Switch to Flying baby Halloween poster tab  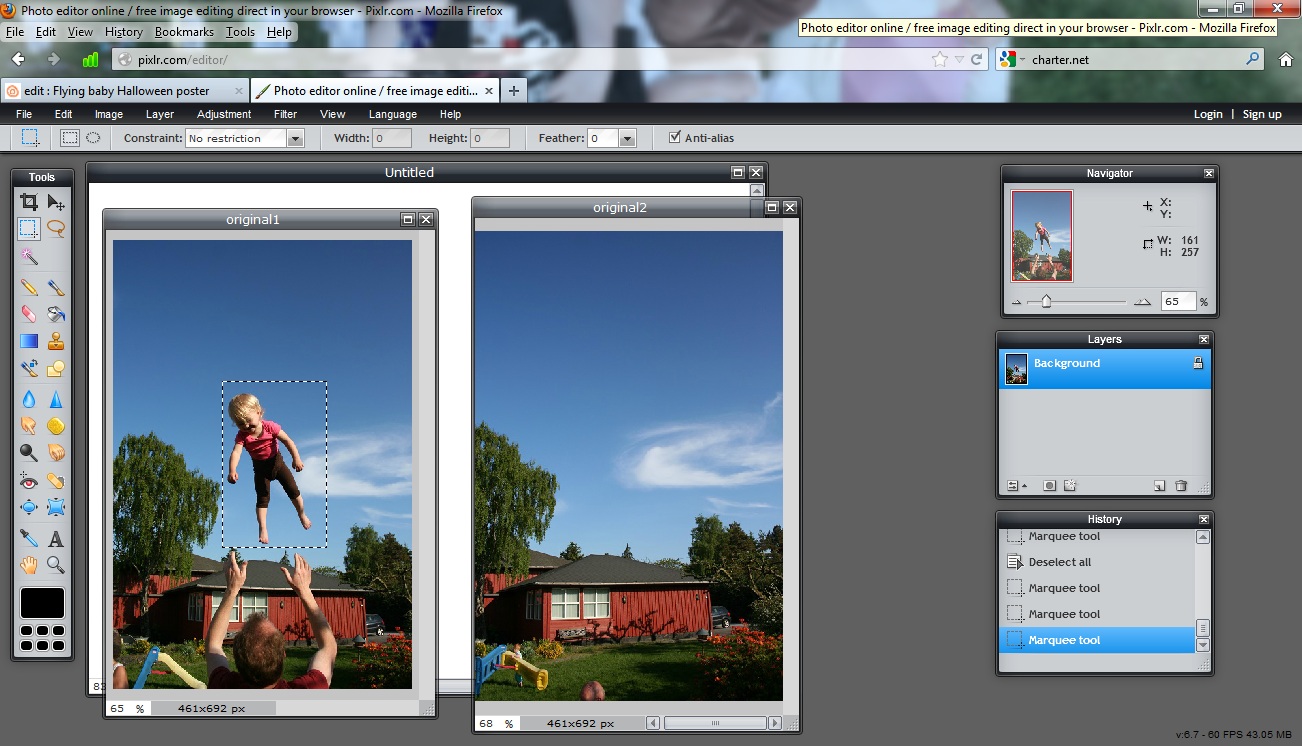(124, 90)
